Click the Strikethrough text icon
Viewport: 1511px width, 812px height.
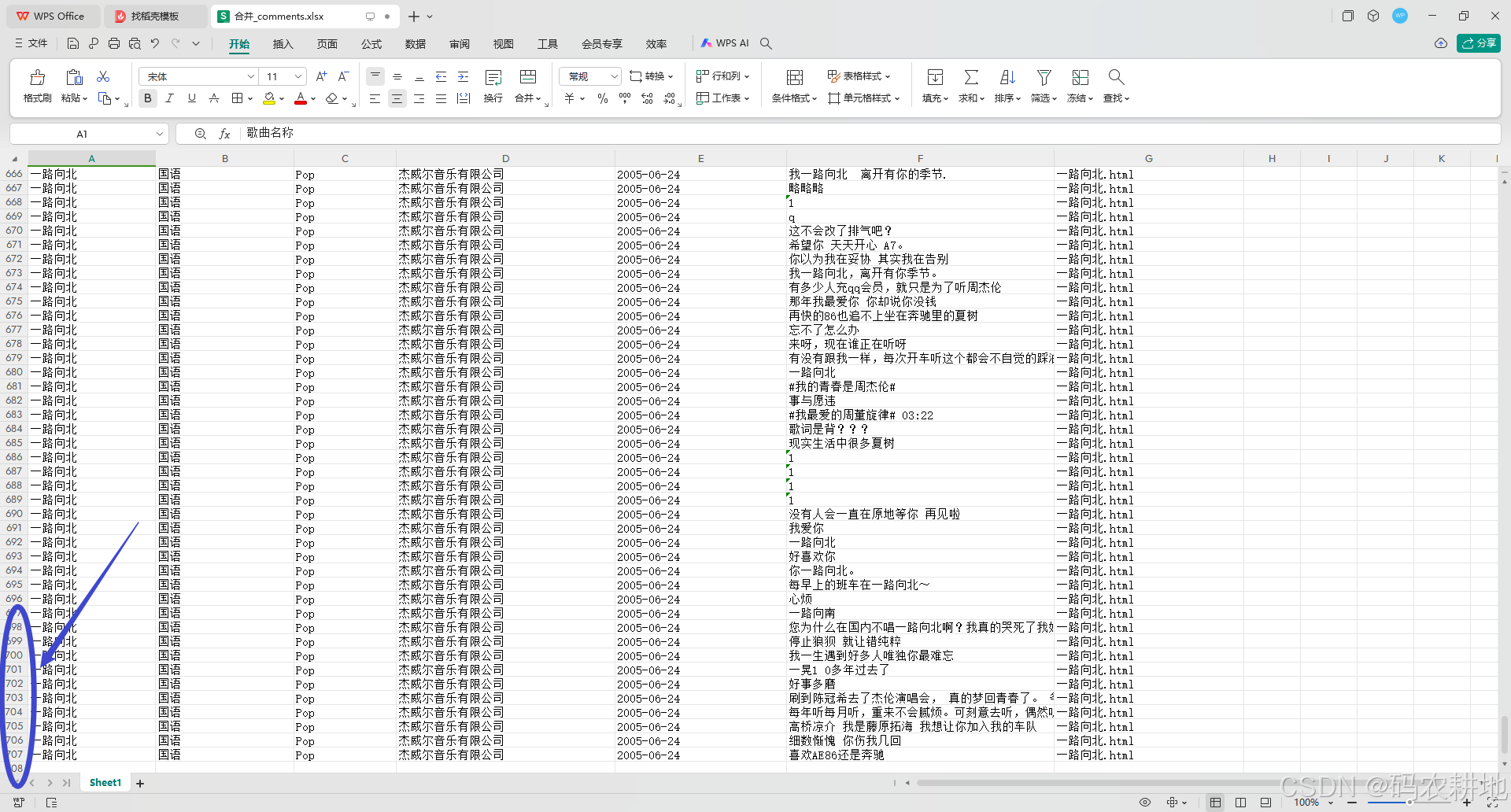point(214,98)
